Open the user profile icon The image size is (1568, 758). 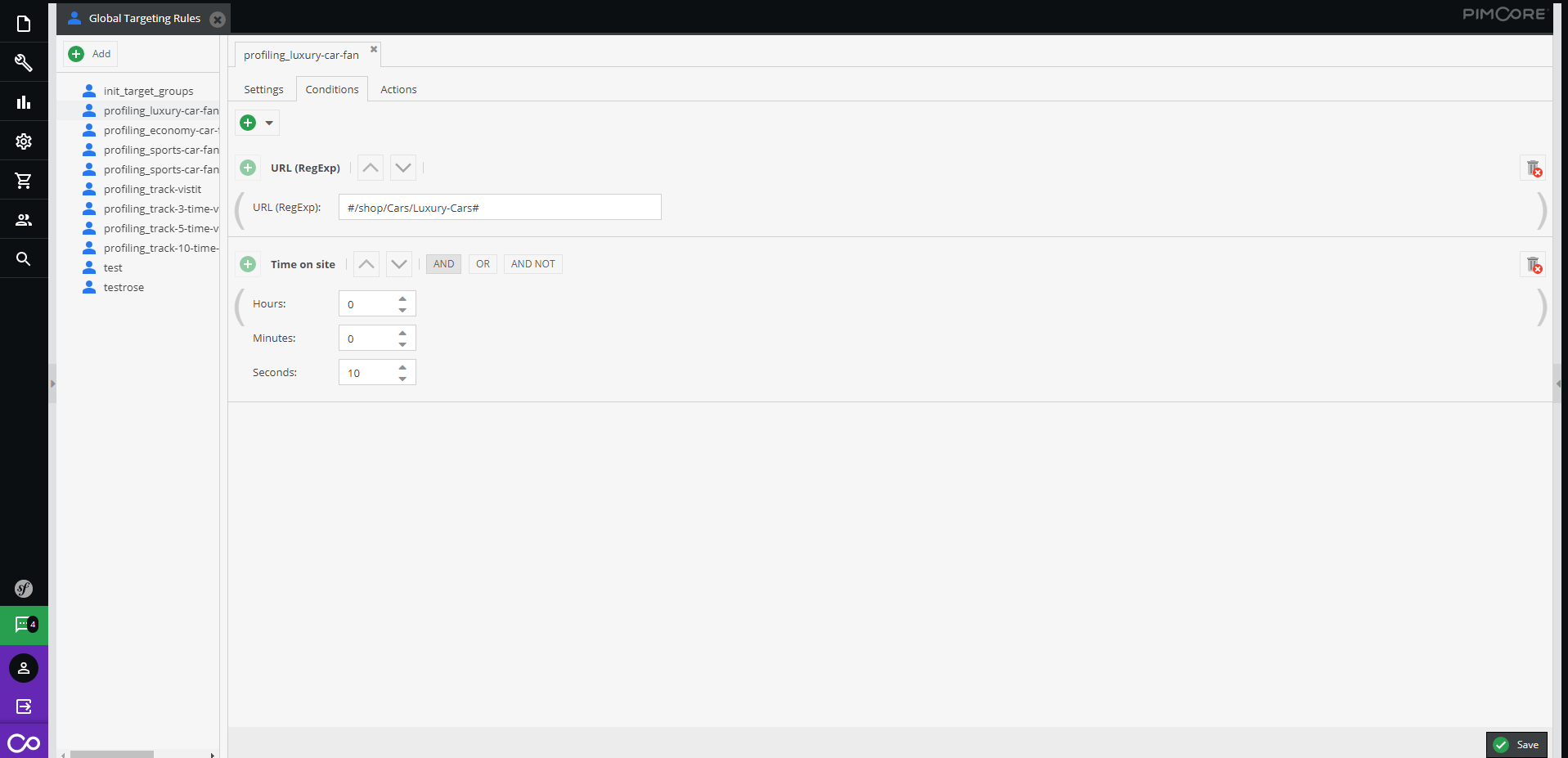pos(24,668)
